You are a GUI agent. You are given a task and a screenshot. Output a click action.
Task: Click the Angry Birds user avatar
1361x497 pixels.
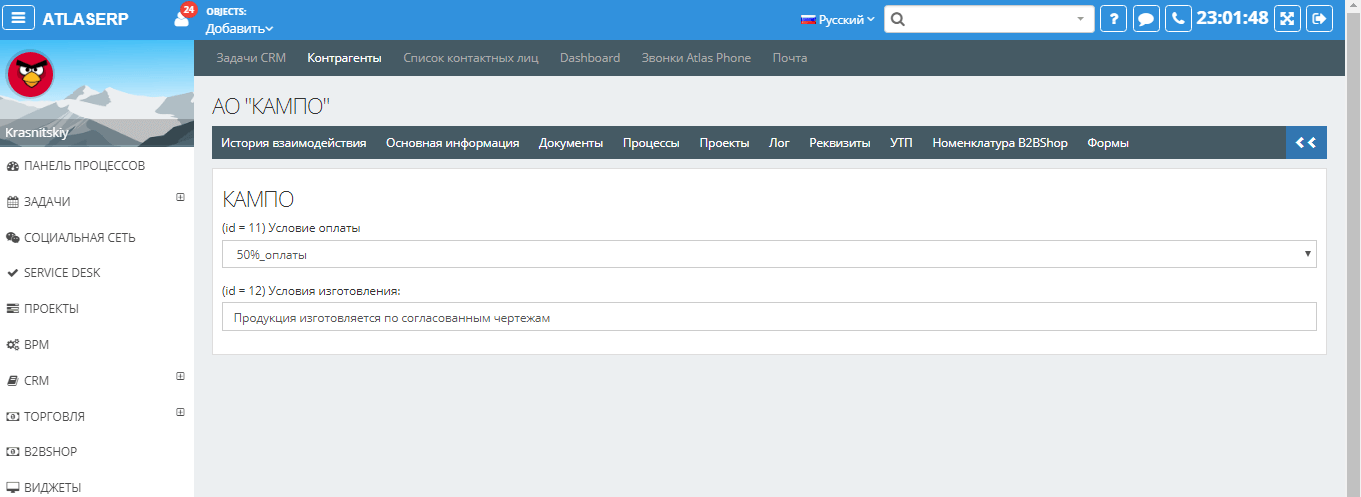coord(30,74)
